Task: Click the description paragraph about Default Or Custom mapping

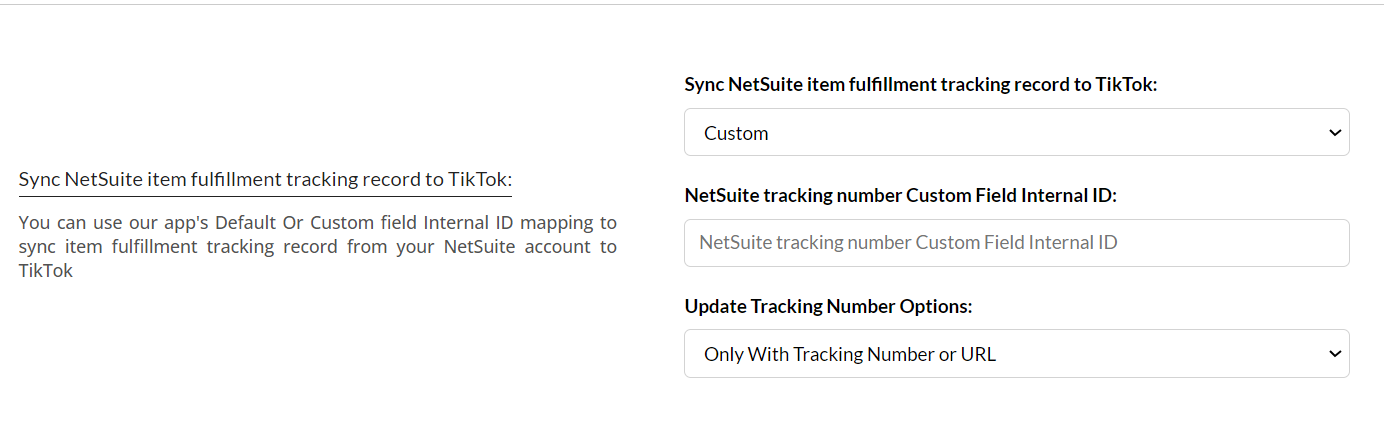Action: pyautogui.click(x=317, y=246)
